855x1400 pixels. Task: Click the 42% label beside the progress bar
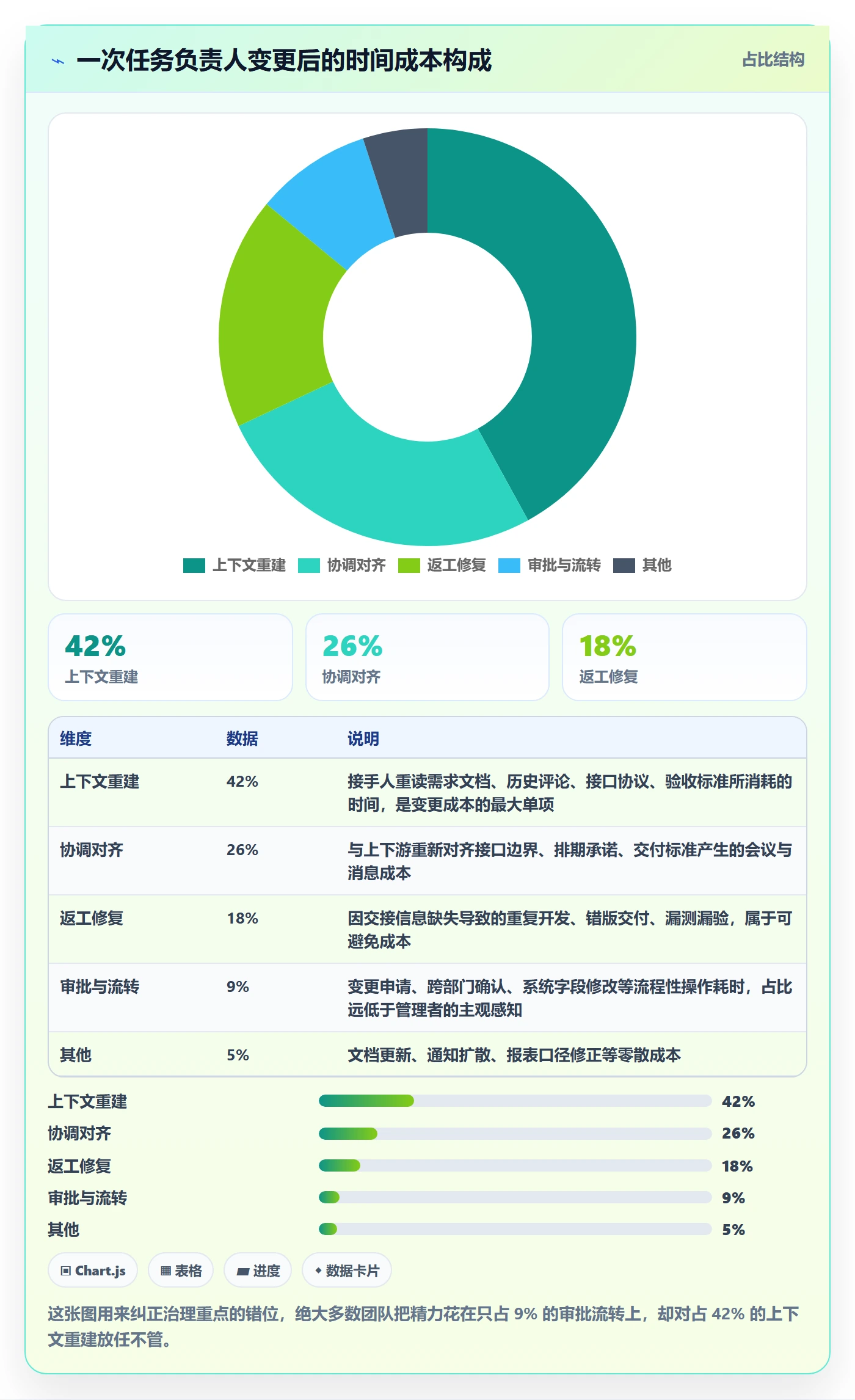(x=738, y=1101)
